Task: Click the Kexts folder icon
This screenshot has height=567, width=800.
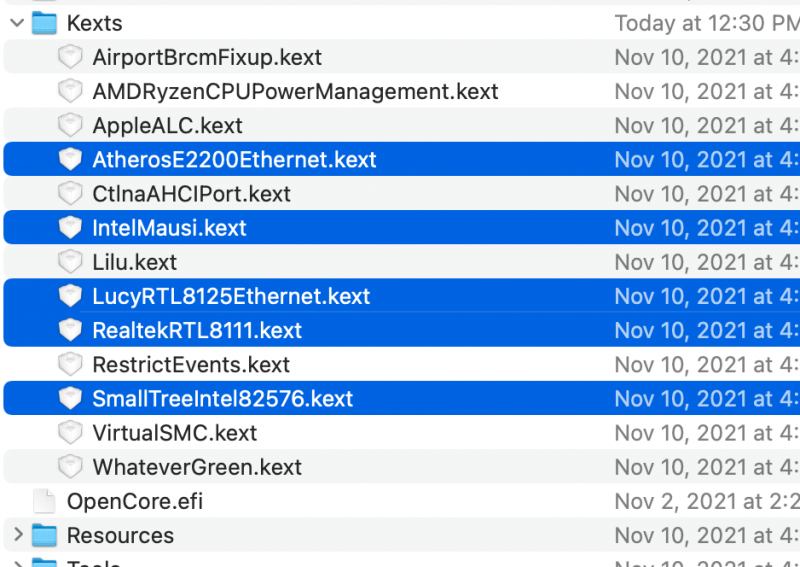Action: (44, 22)
